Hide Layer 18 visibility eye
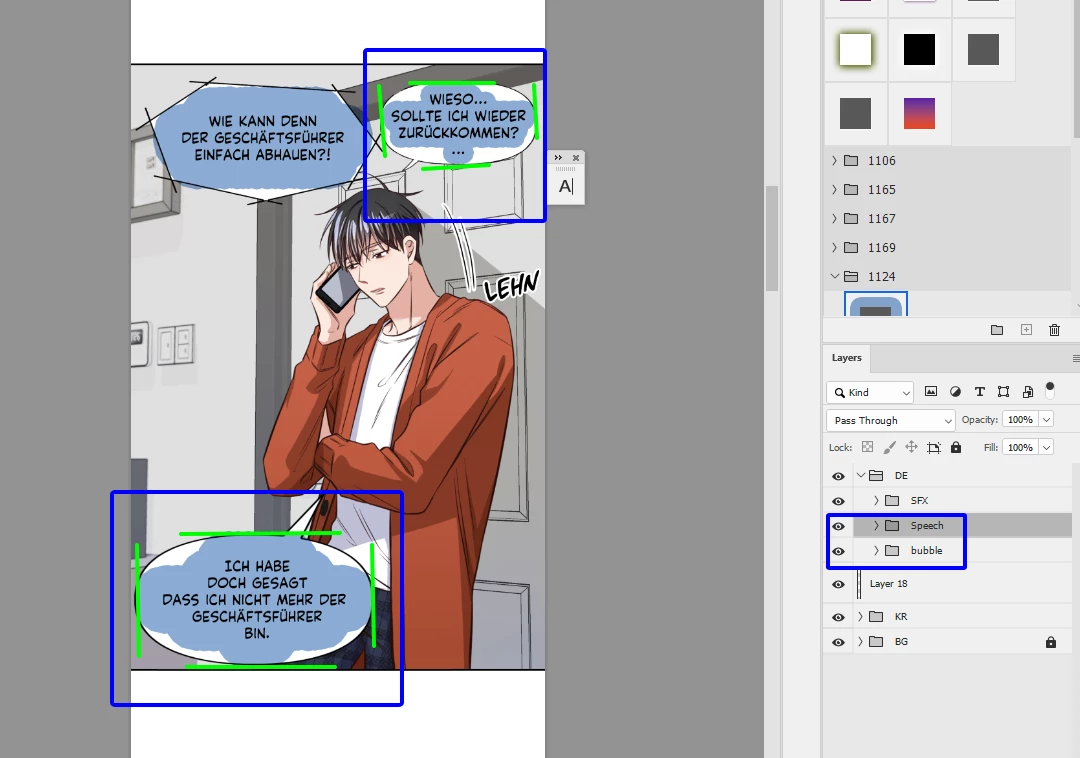 point(838,584)
